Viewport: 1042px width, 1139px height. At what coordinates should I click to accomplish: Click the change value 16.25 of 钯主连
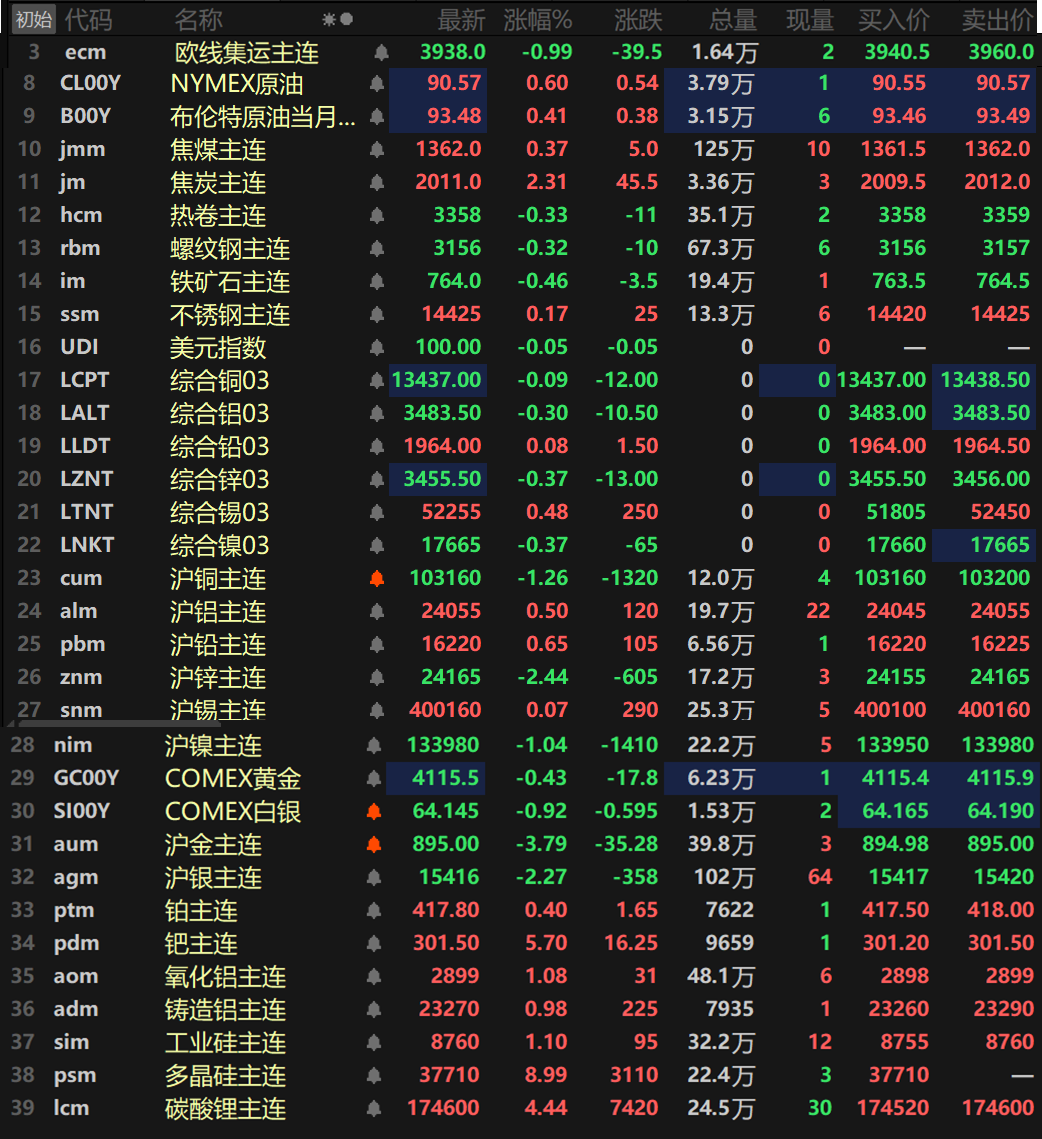click(x=631, y=943)
